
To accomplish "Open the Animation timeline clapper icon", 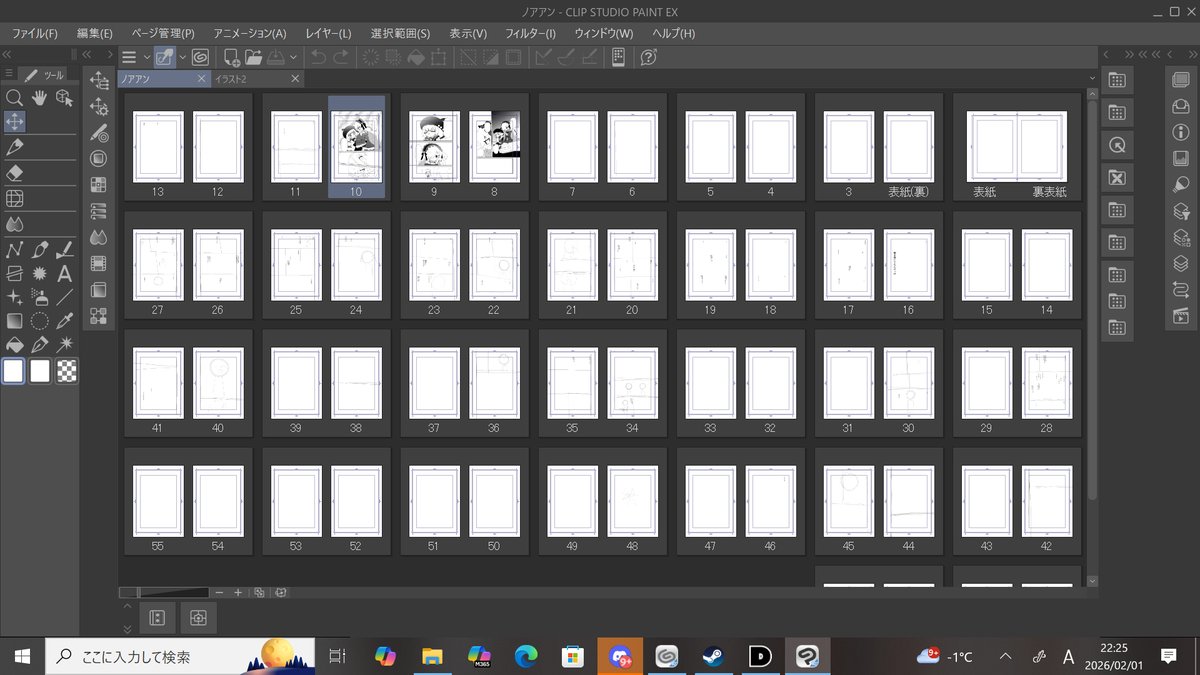I will coord(1180,317).
